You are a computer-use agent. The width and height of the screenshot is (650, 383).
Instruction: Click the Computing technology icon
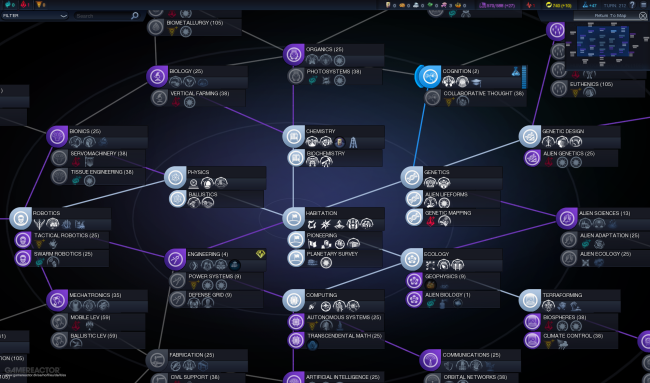(x=293, y=300)
